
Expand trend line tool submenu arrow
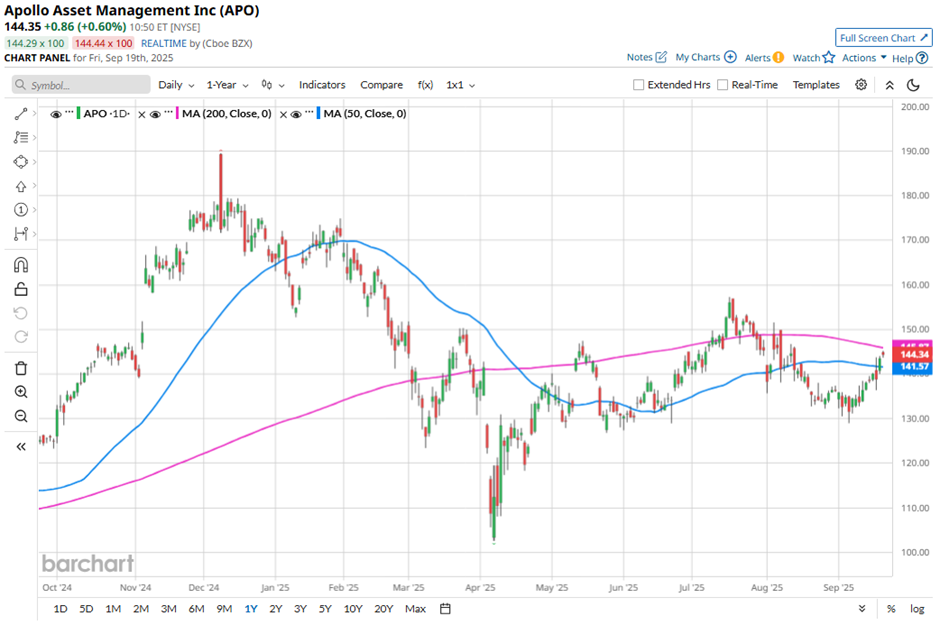pos(34,113)
